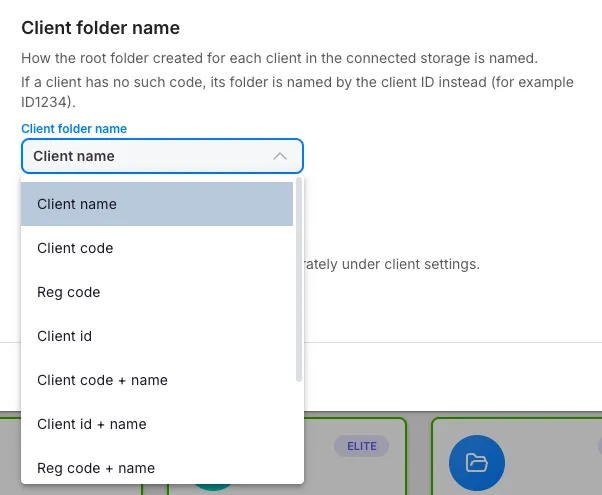
Task: Click the chevron arrow in the dropdown field
Action: [280, 156]
